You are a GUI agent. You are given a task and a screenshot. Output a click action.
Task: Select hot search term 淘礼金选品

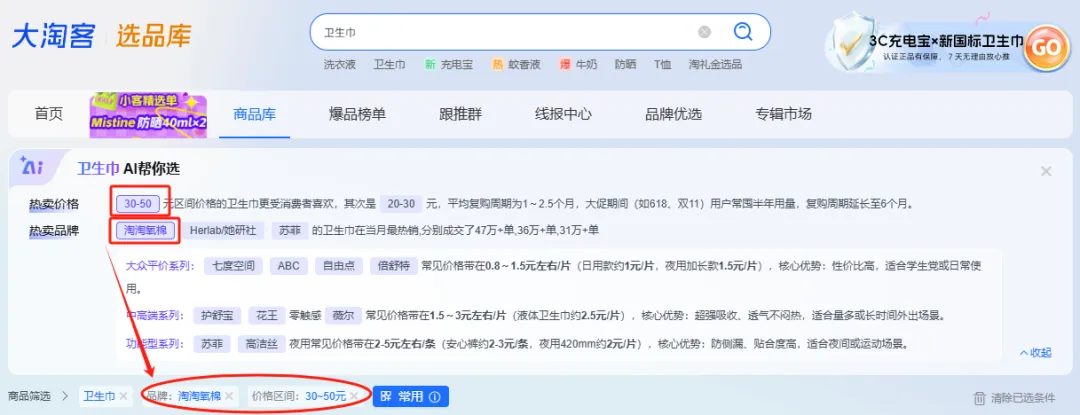click(715, 65)
